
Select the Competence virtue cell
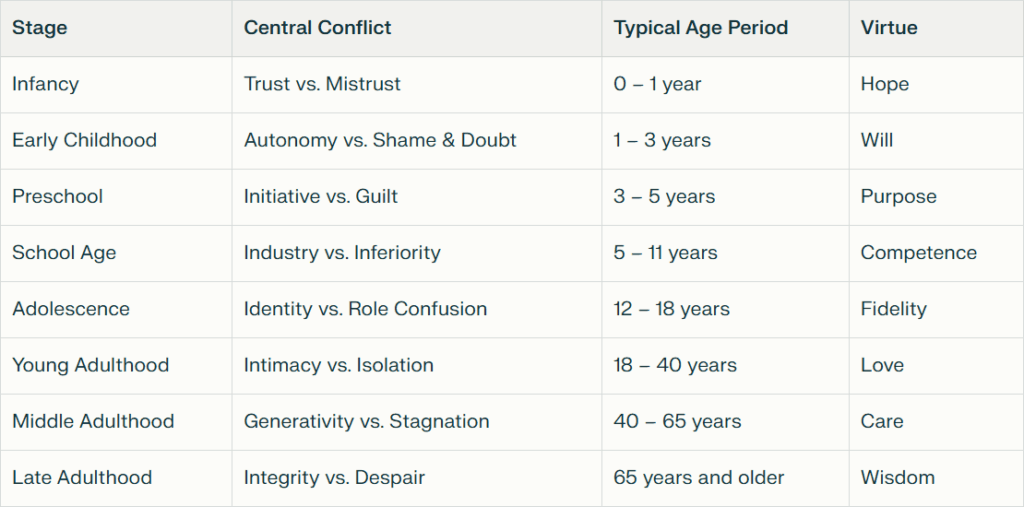point(919,253)
